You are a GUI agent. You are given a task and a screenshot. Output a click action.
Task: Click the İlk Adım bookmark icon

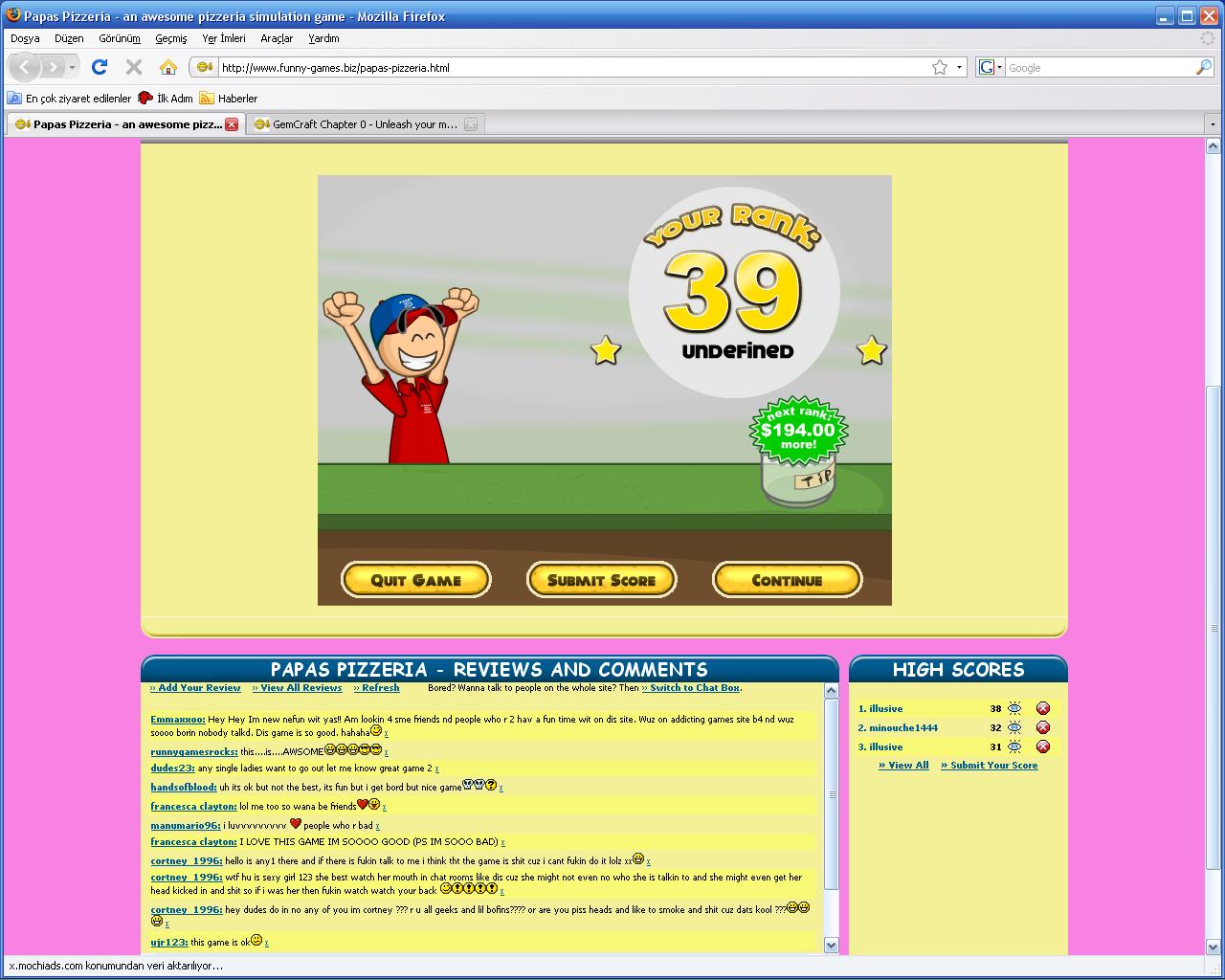[145, 98]
